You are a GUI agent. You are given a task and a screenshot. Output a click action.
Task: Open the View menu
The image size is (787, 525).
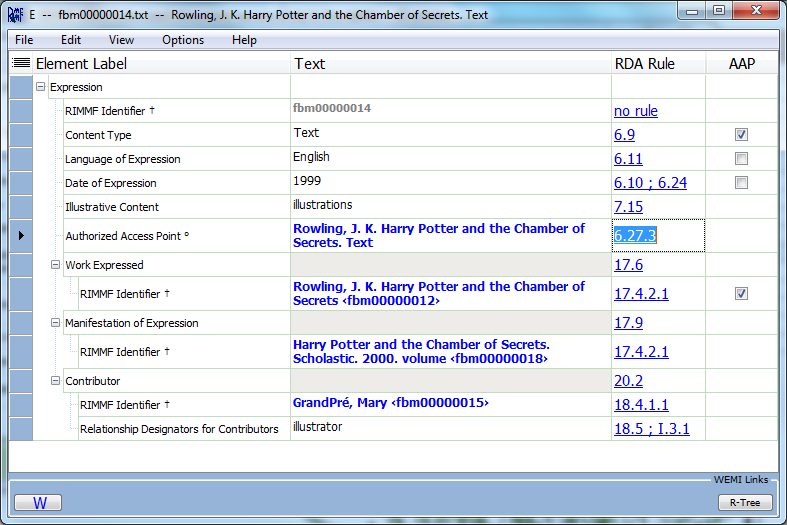tap(121, 40)
